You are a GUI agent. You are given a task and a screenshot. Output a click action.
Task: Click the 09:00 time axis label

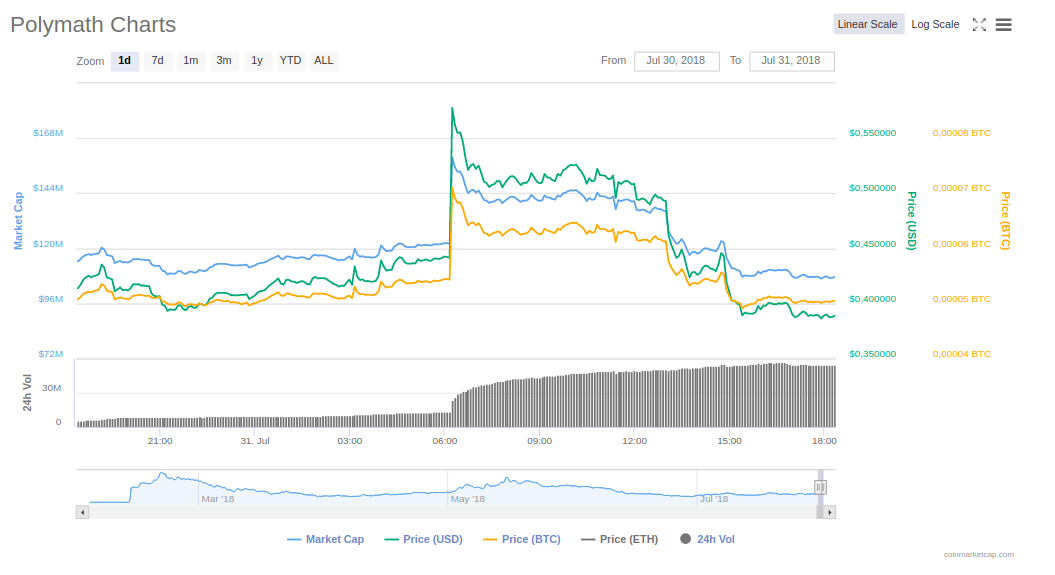tap(540, 441)
